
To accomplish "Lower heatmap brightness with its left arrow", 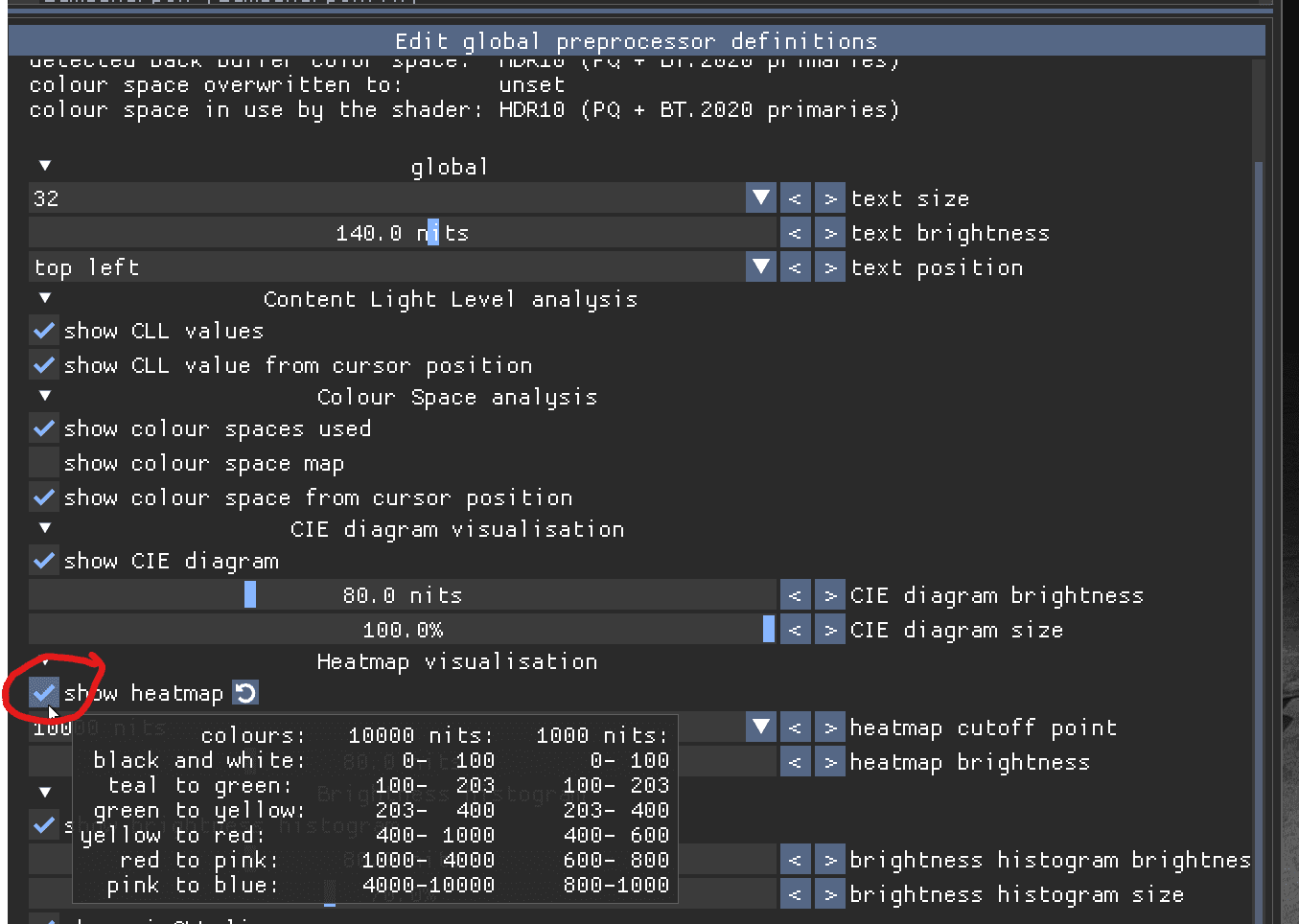I will coord(795,762).
